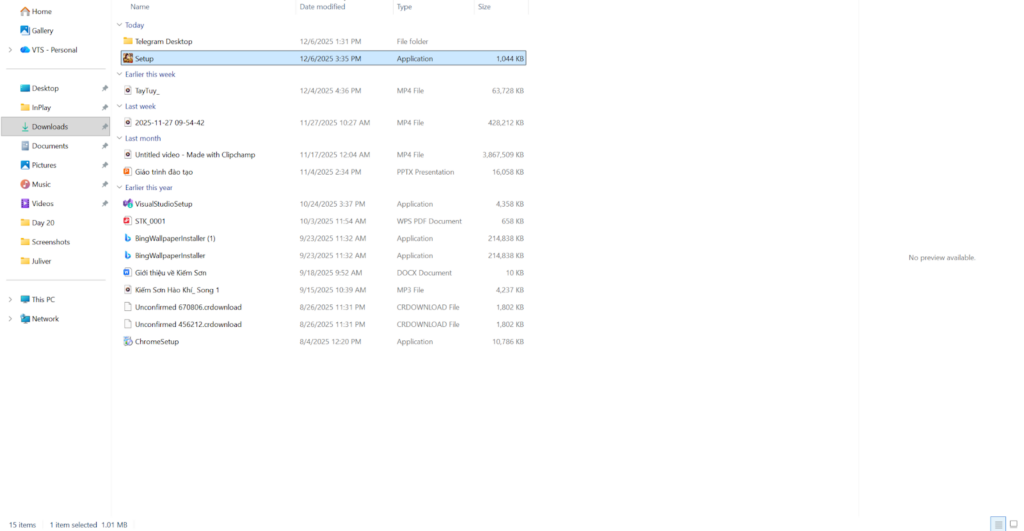1024x531 pixels.
Task: Select BingWallpaperInstaller (1) file
Action: (175, 238)
